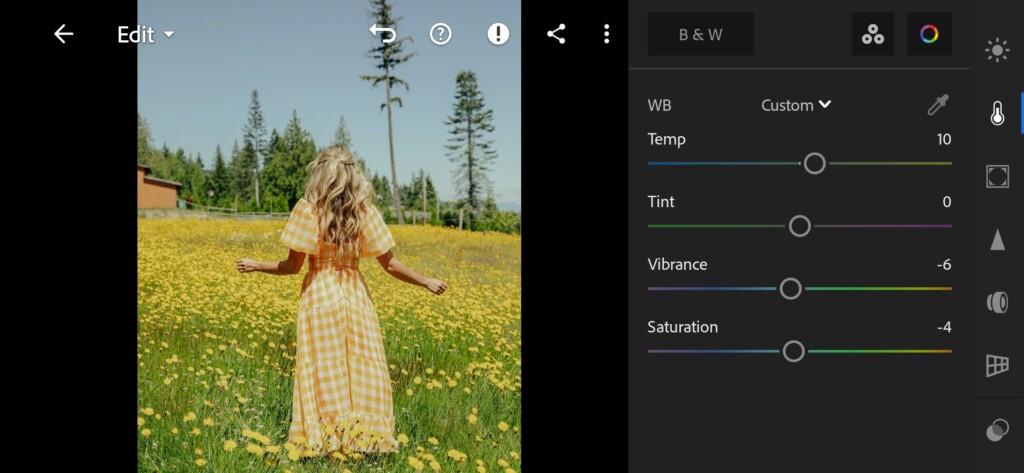Open the Light sun panel

coord(997,51)
